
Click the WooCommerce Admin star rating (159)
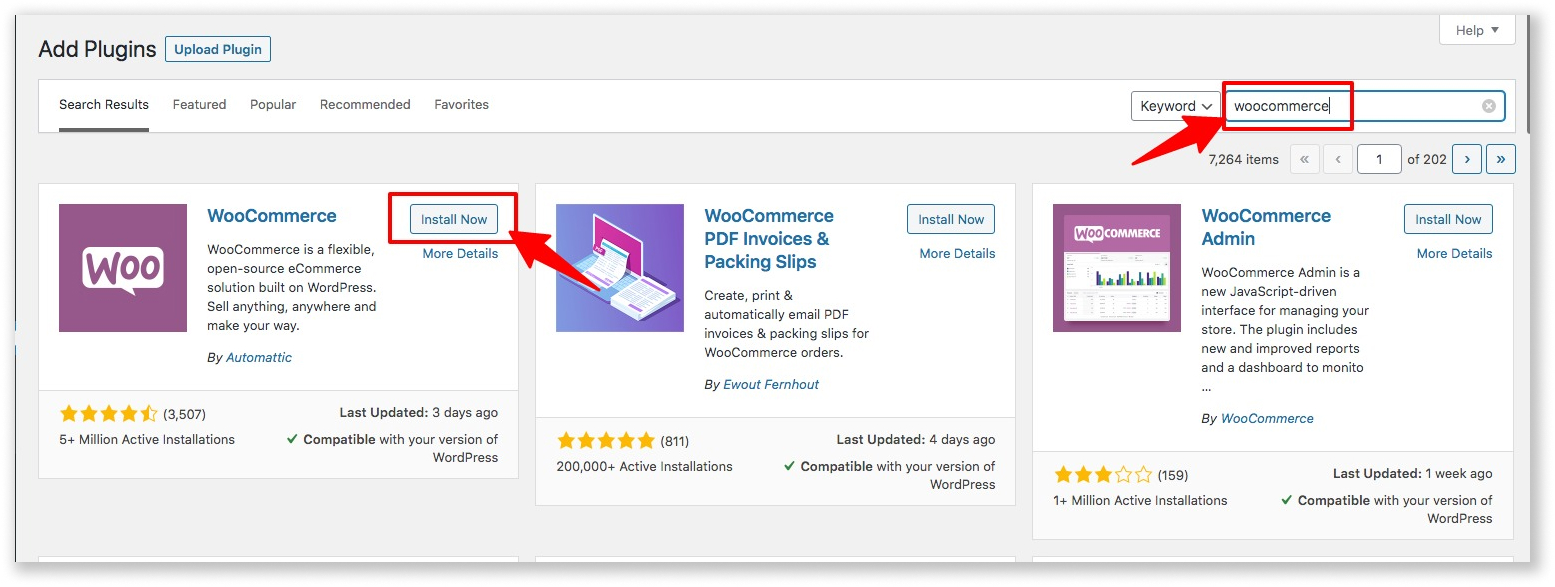pyautogui.click(x=1102, y=475)
